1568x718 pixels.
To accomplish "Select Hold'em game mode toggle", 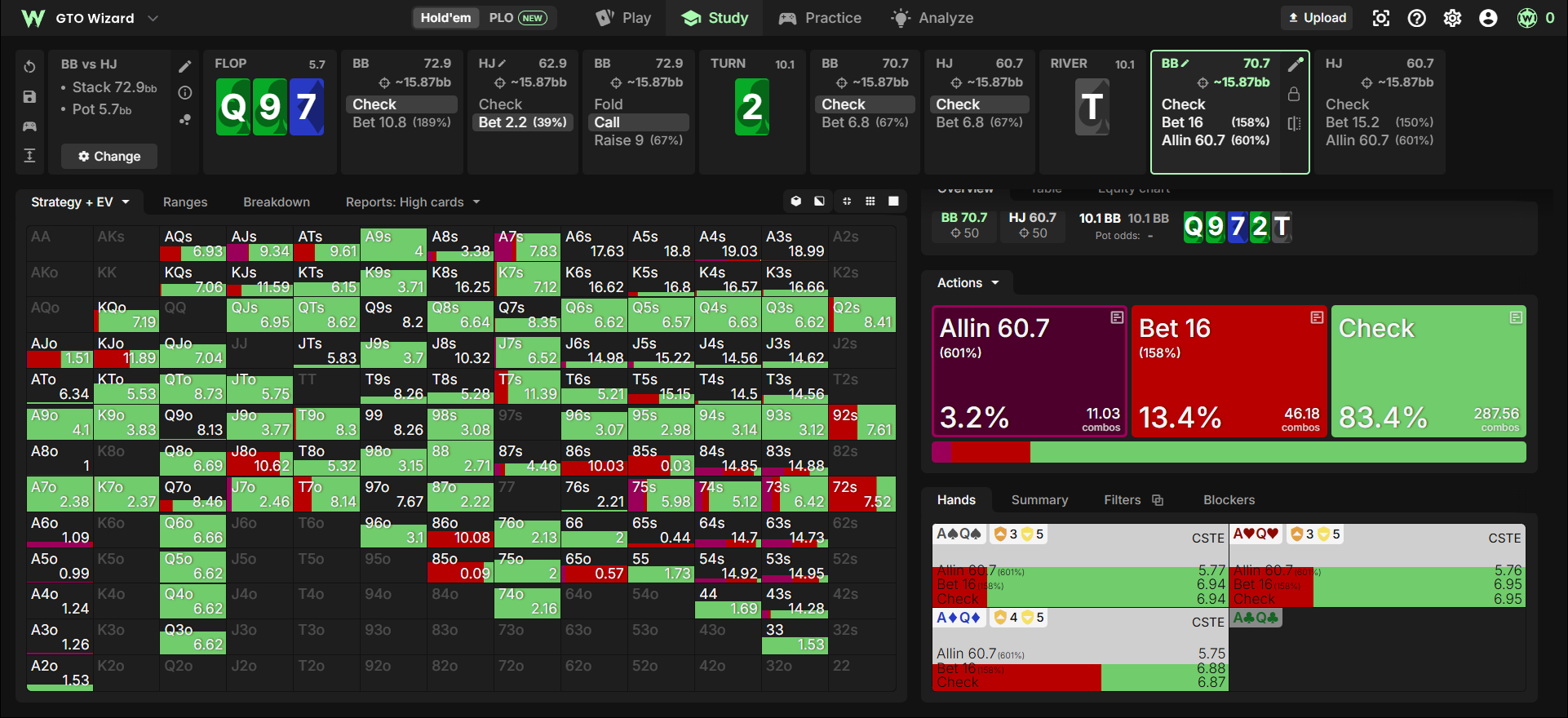I will 445,18.
